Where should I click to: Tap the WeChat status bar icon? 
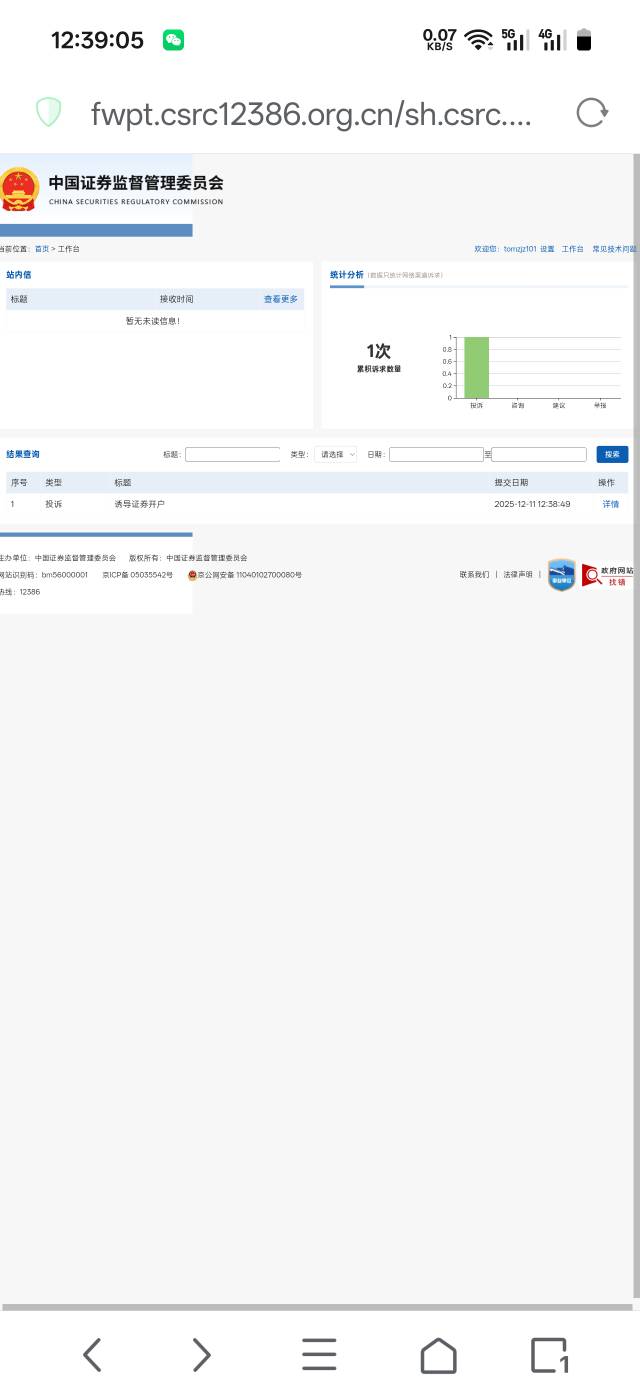click(x=173, y=40)
